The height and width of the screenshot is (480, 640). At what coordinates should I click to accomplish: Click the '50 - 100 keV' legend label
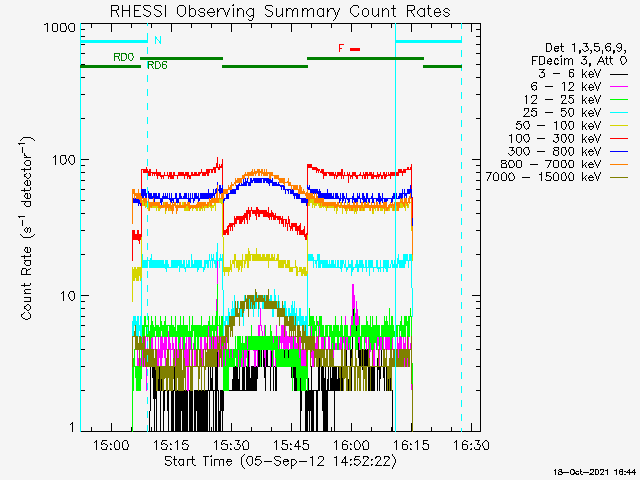(x=558, y=125)
